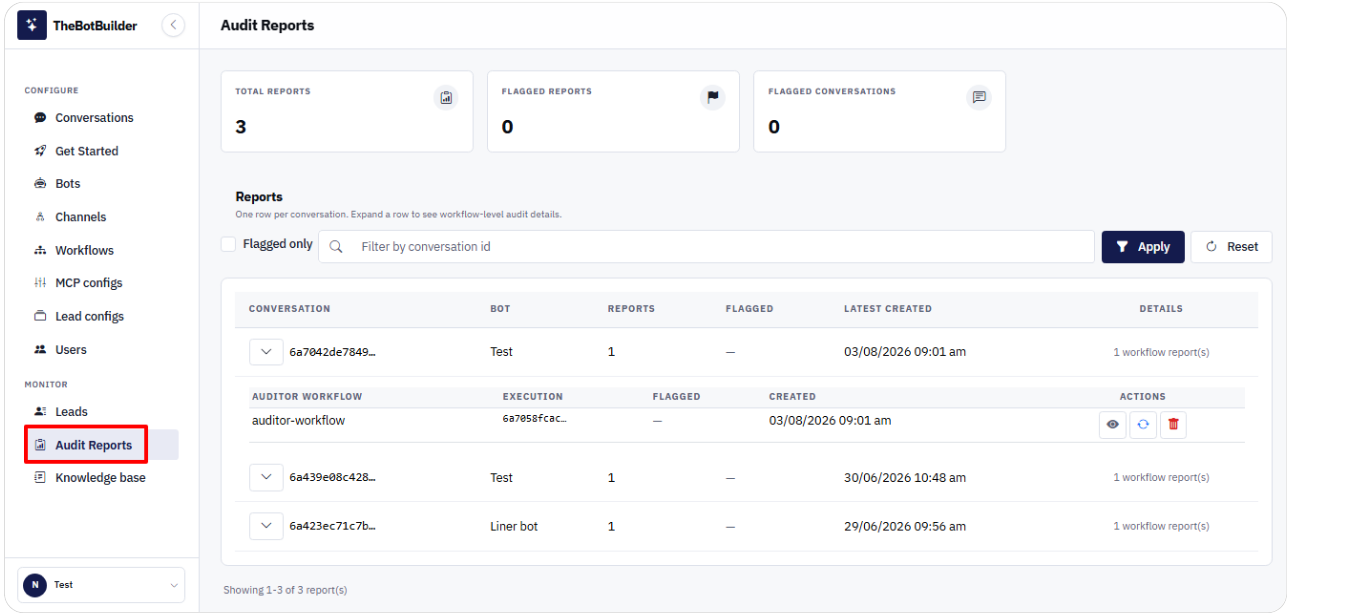This screenshot has width=1366, height=615.
Task: Click the Leads contact icon
Action: (x=40, y=411)
